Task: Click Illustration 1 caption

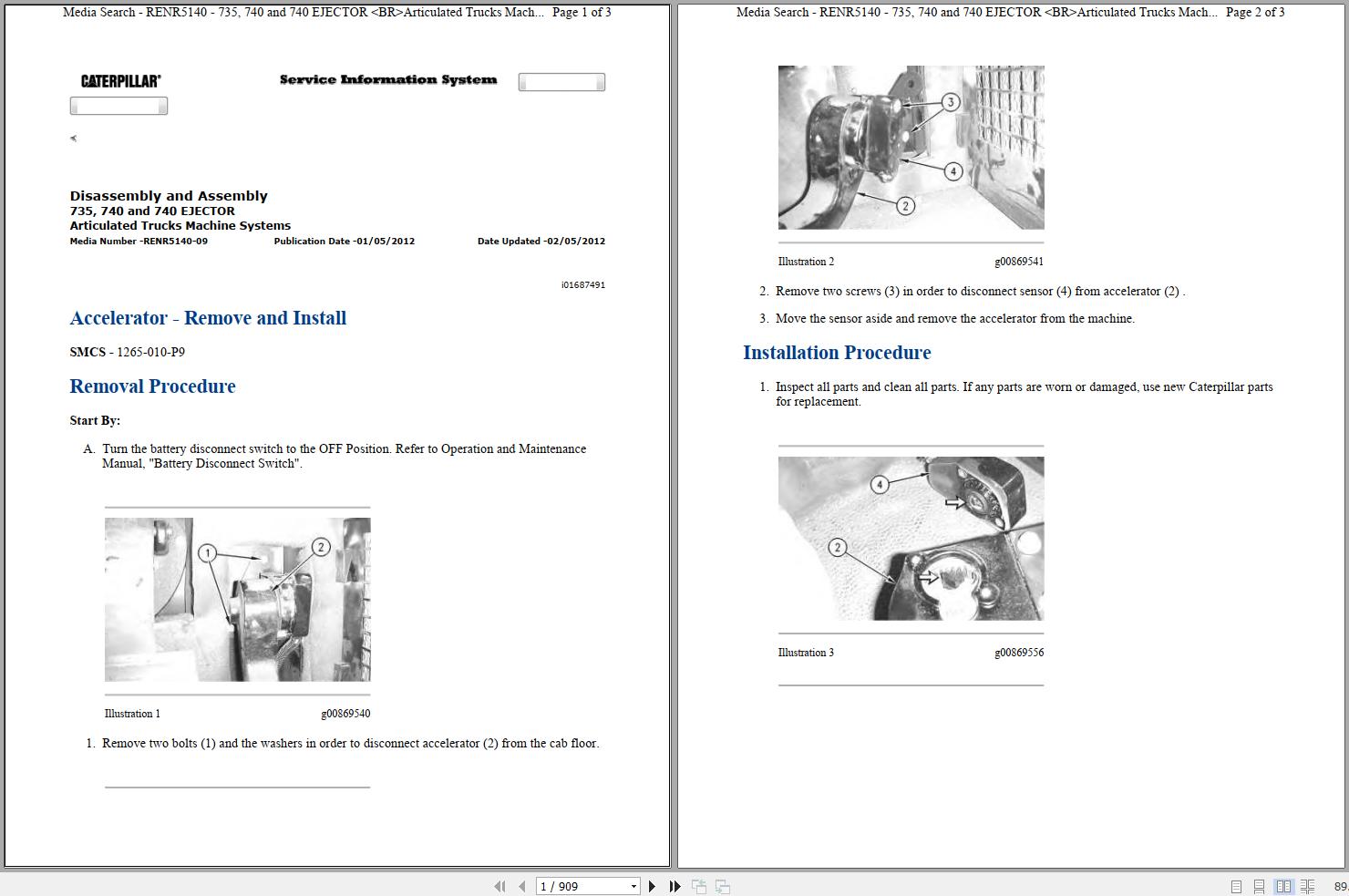Action: point(132,714)
